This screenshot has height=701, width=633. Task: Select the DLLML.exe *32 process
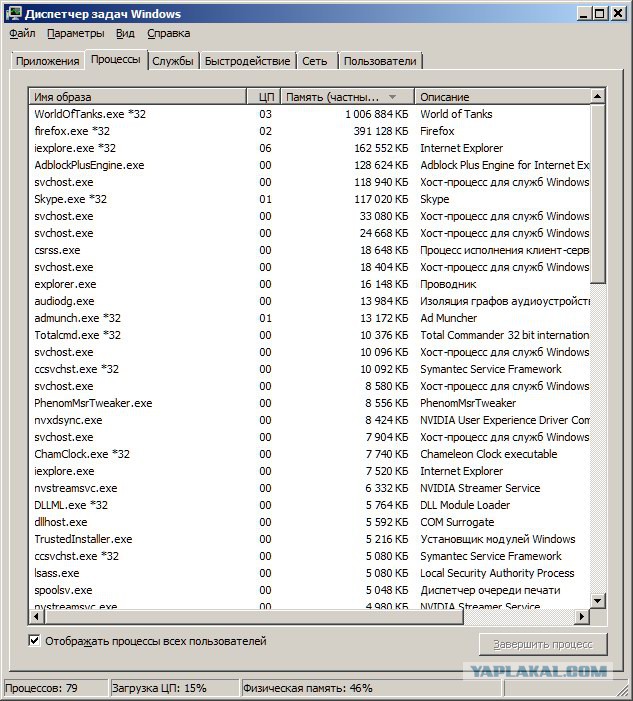pos(309,505)
